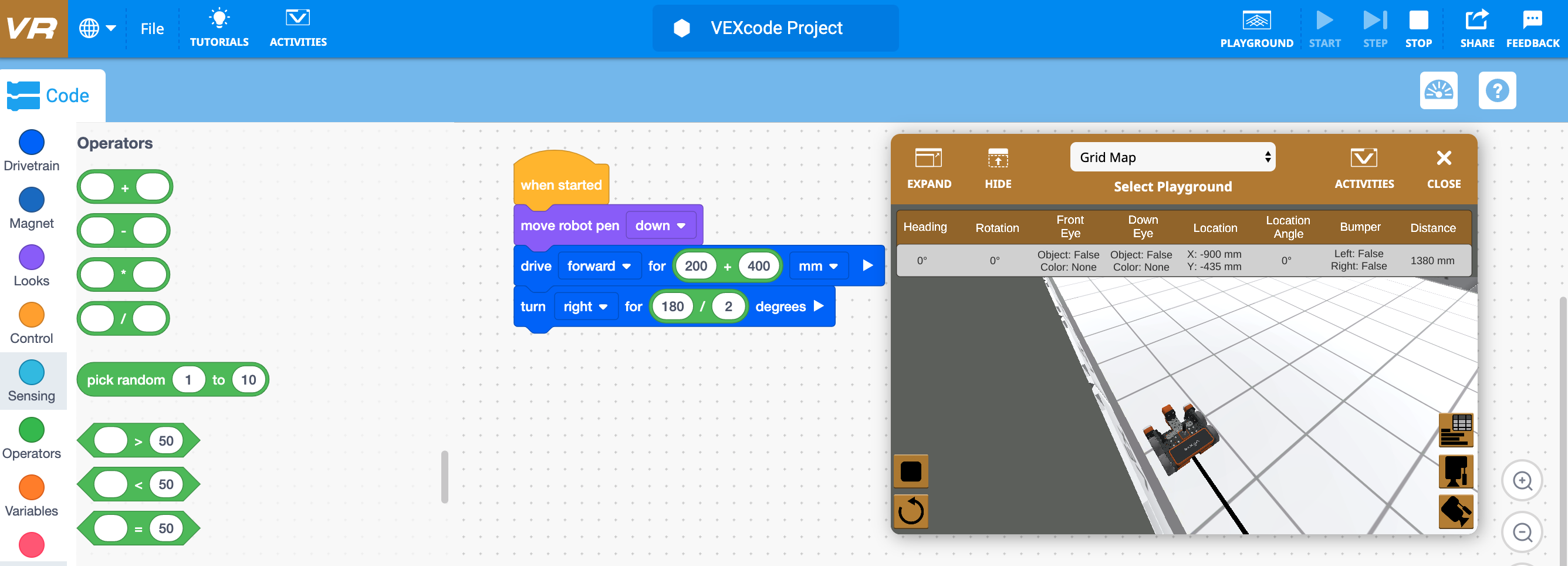
Task: Switch to the Code tab
Action: [52, 95]
